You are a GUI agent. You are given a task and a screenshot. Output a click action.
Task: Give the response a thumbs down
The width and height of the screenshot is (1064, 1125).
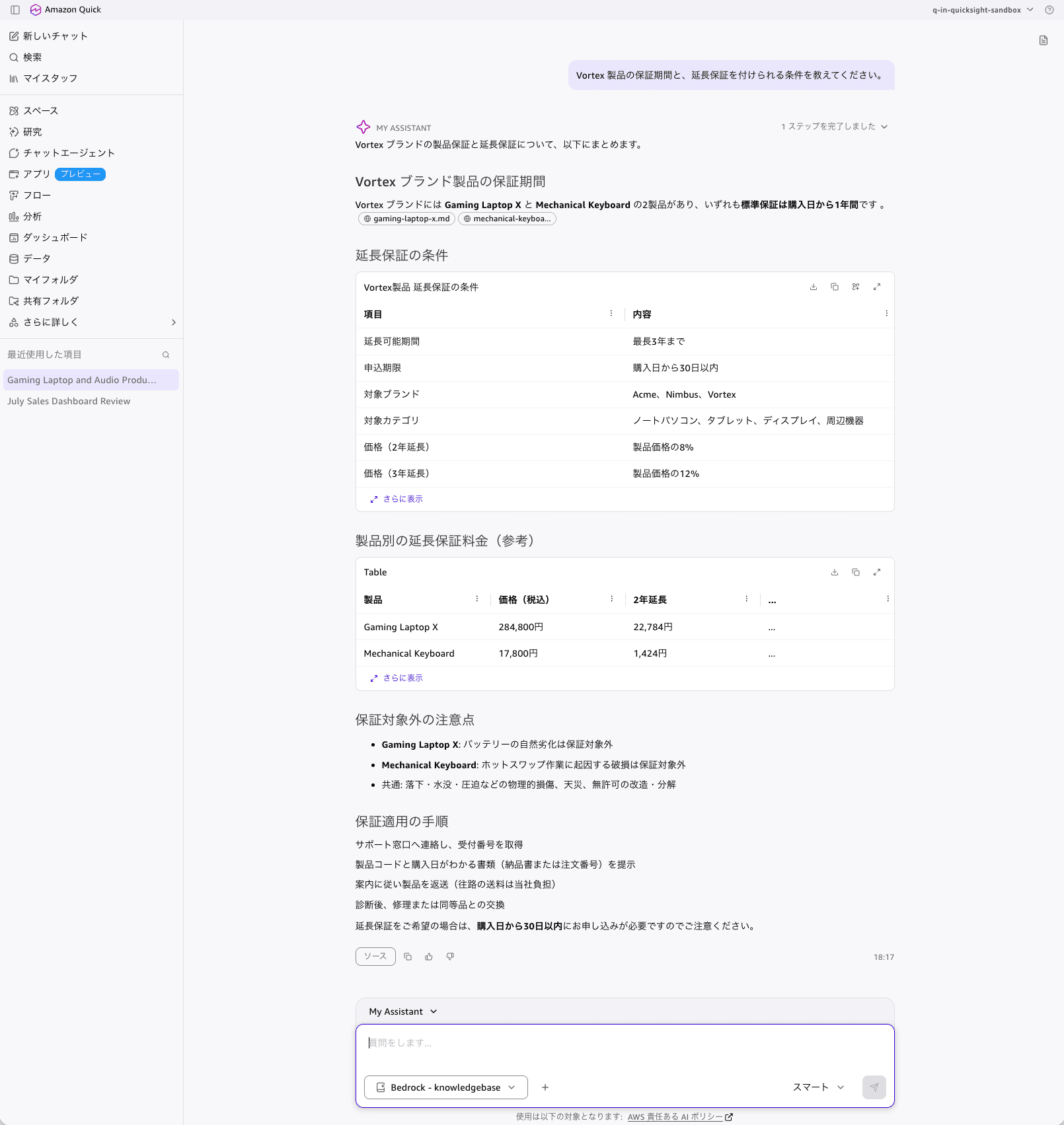click(x=450, y=957)
